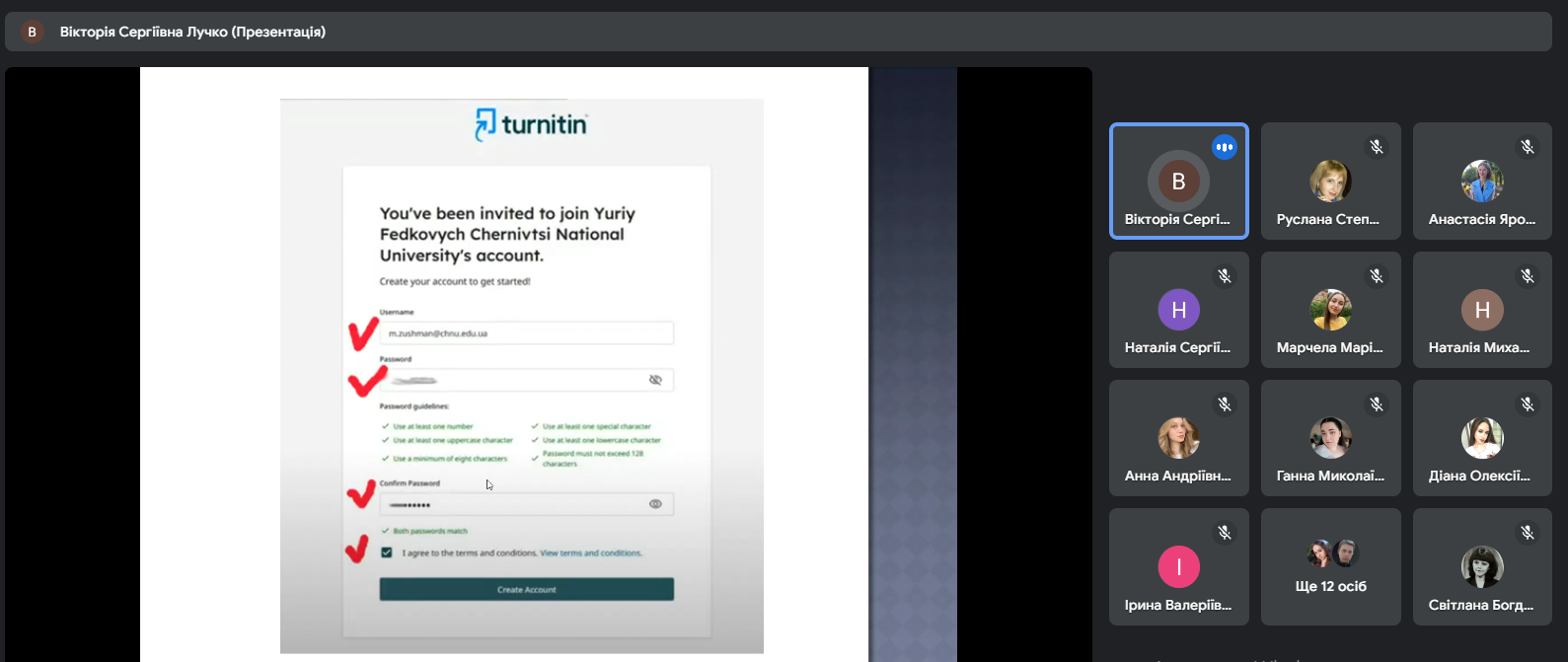Viewport: 1568px width, 662px height.
Task: Click the 'Use at least one uppercase character' guideline
Action: (x=453, y=440)
